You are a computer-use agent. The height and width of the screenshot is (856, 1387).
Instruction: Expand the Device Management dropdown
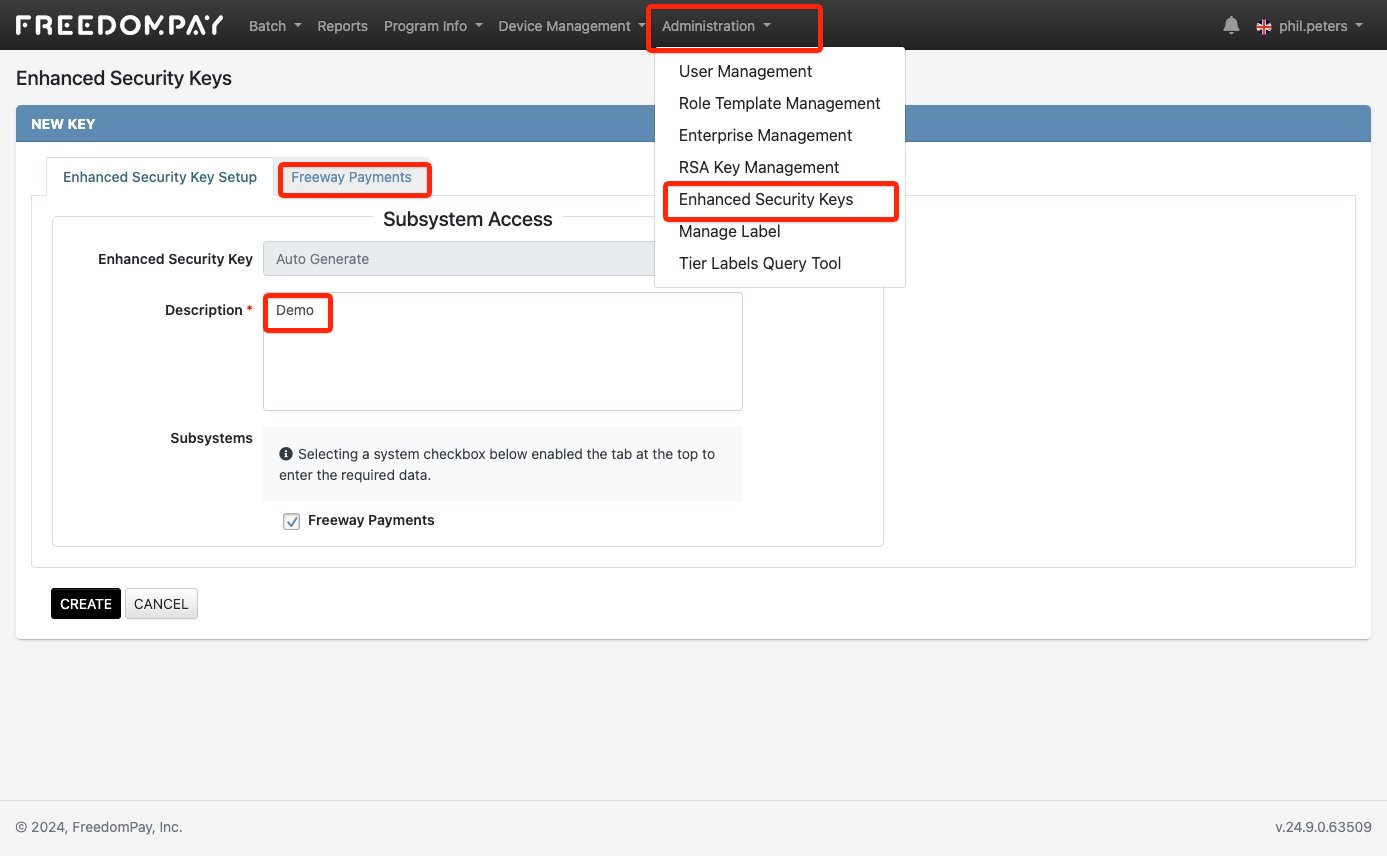572,26
